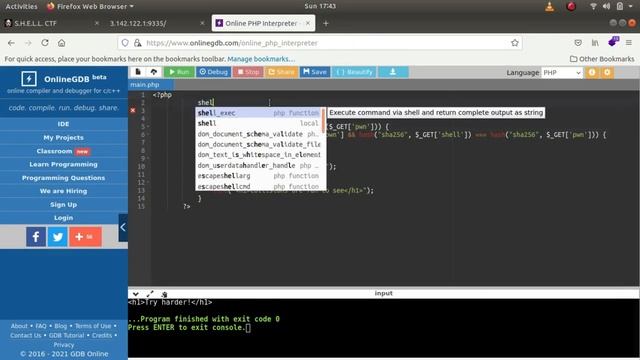The height and width of the screenshot is (360, 640).
Task: Clear the console with the trash icon
Action: pos(164,294)
